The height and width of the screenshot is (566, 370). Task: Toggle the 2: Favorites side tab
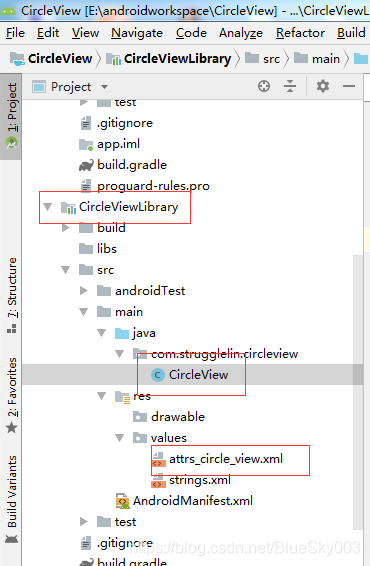click(12, 395)
